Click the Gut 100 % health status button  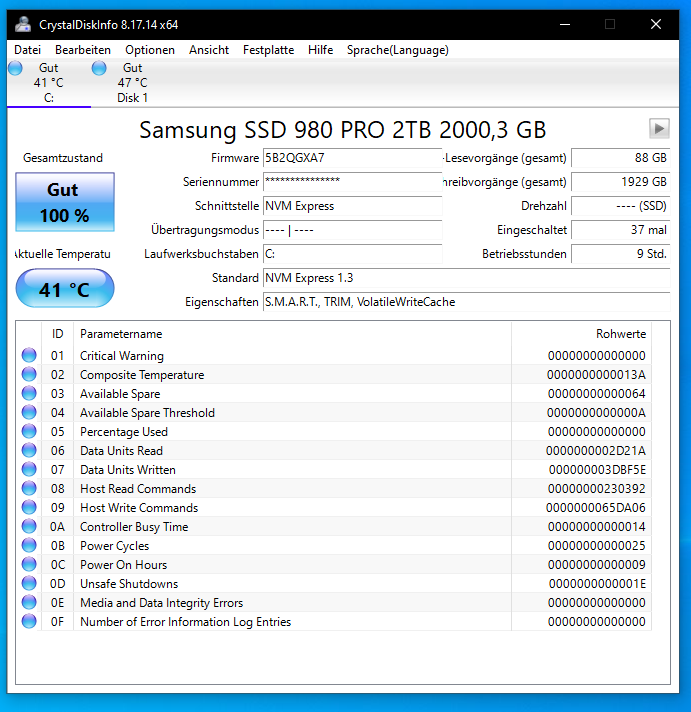click(x=65, y=202)
